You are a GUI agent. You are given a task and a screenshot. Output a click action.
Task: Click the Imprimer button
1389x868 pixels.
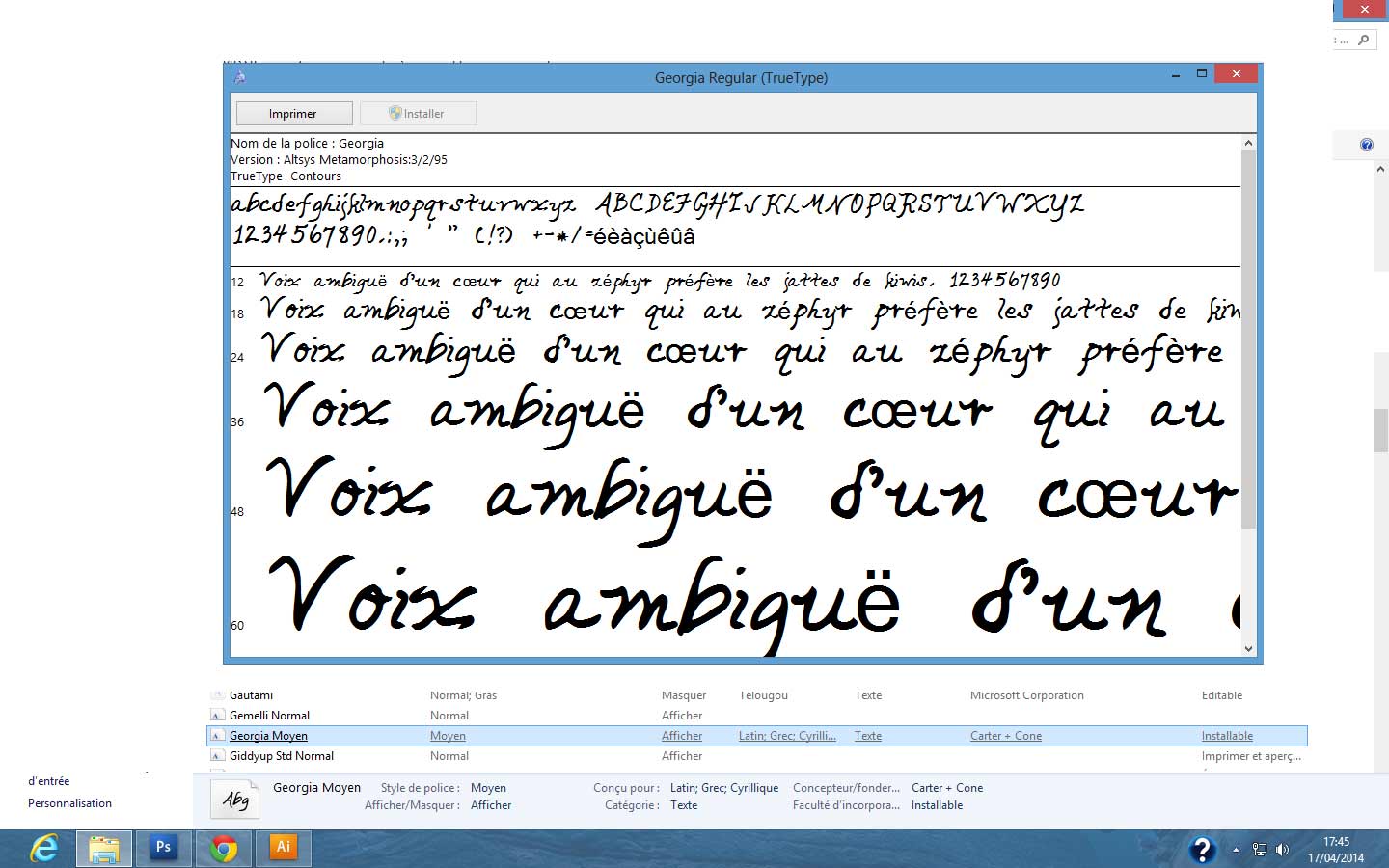[x=293, y=114]
